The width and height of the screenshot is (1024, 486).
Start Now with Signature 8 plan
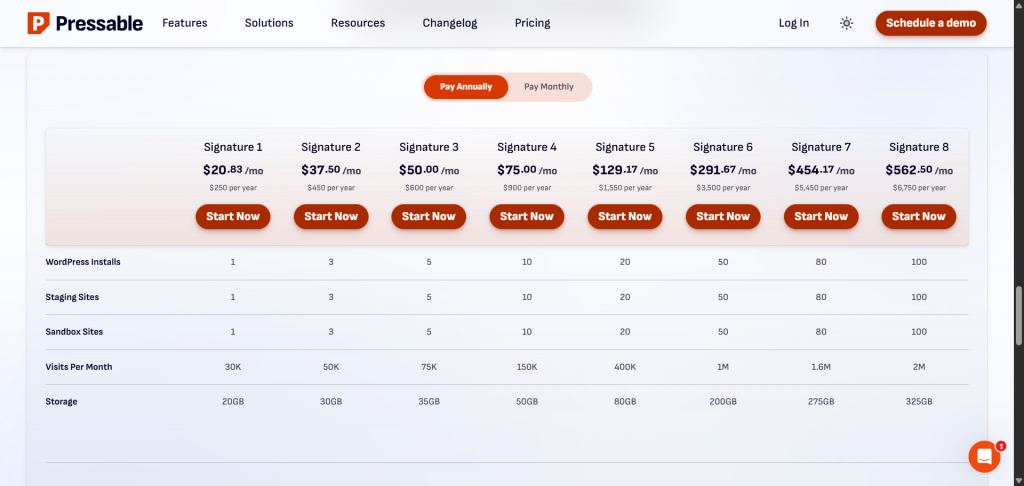point(919,216)
